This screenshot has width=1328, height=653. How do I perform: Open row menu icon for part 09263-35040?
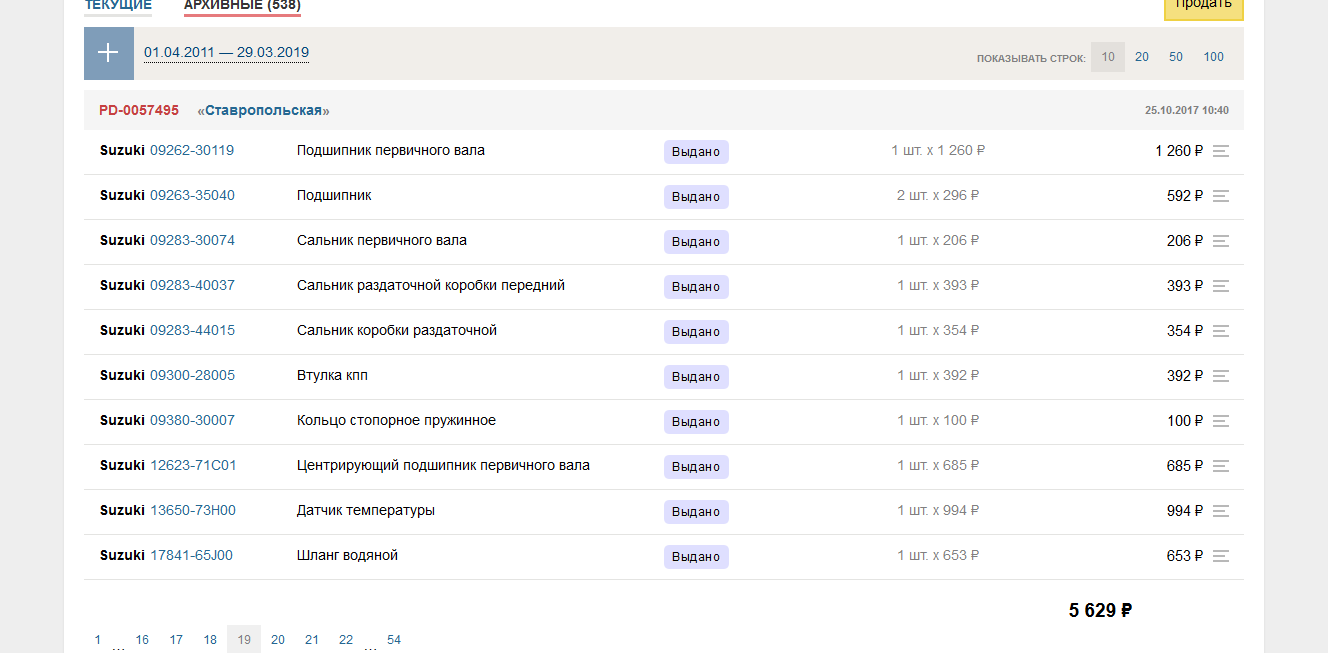pyautogui.click(x=1220, y=196)
